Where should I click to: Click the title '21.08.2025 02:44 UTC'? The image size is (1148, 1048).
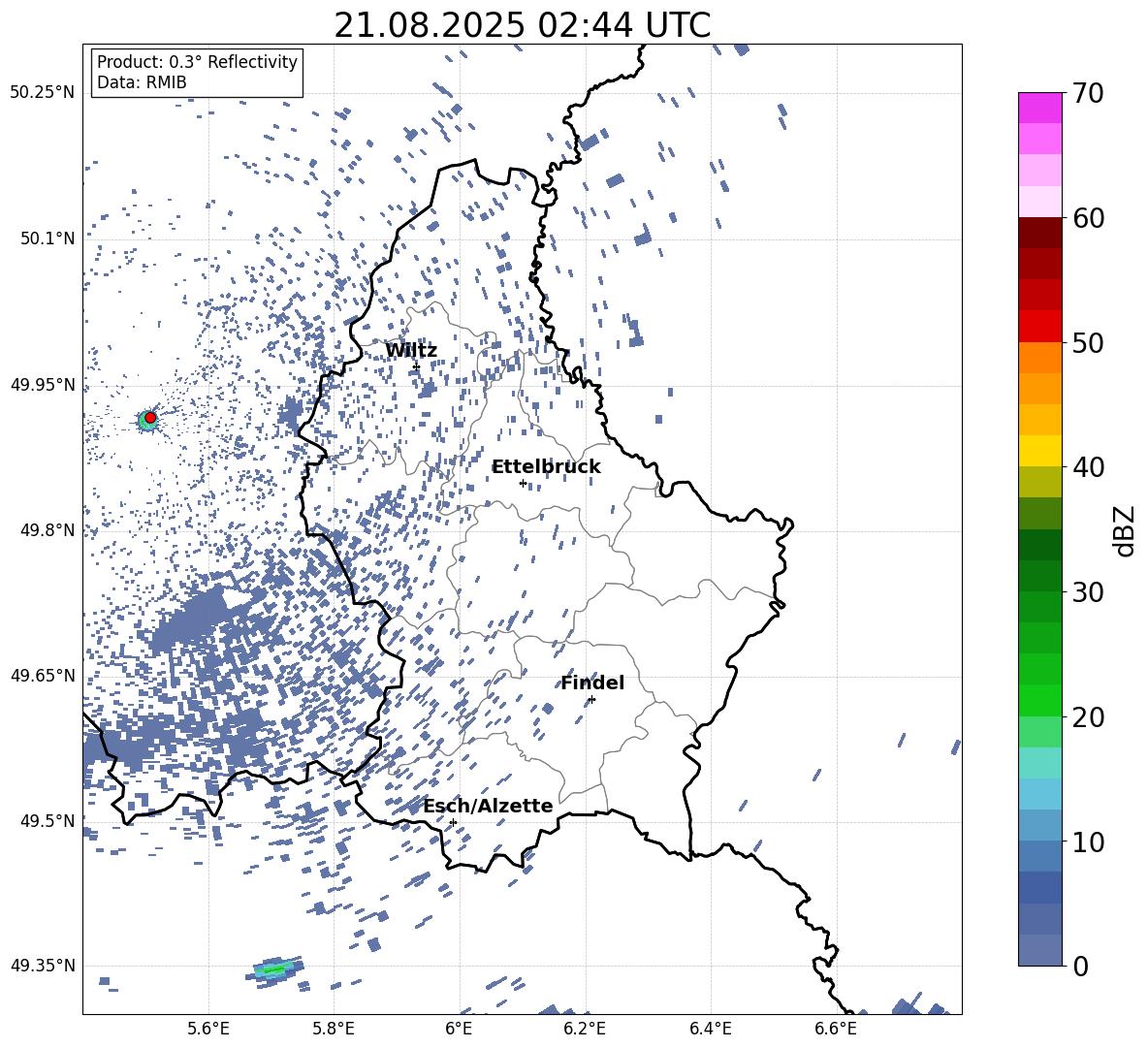pos(522,25)
